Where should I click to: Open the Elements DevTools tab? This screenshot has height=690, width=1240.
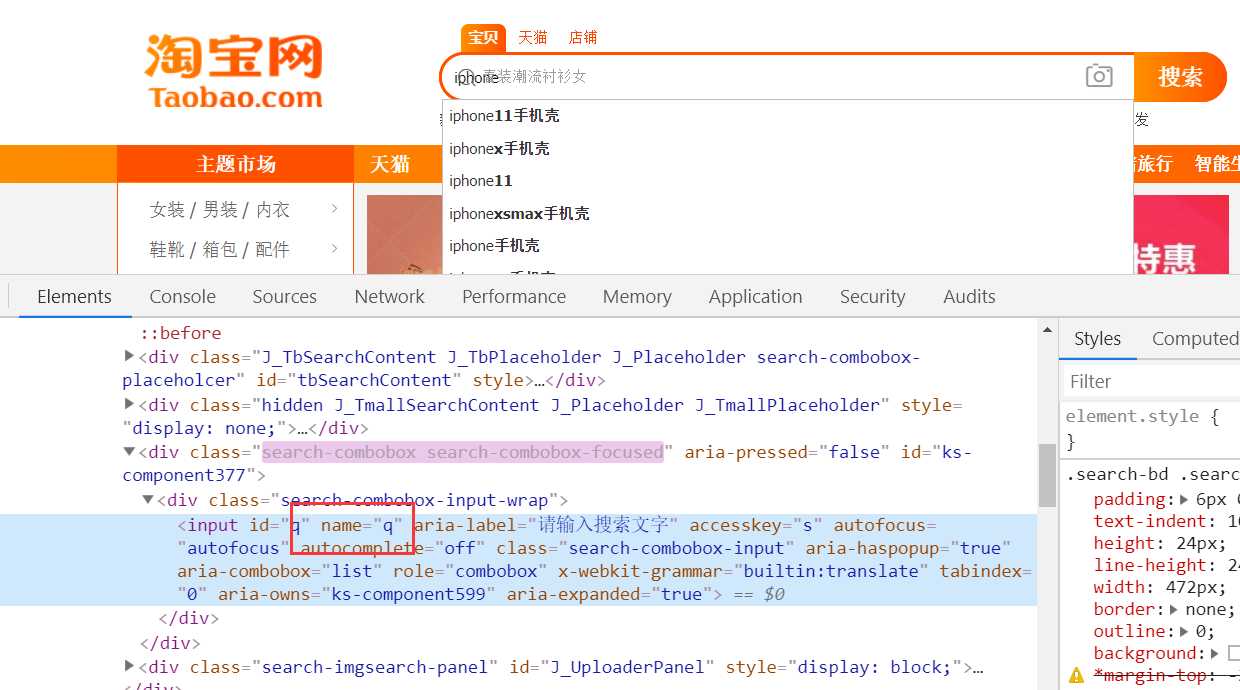tap(74, 297)
